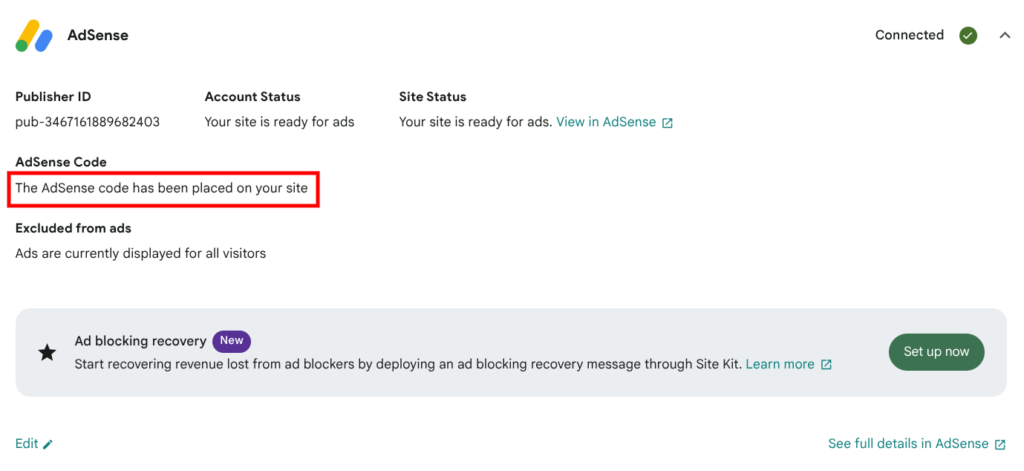This screenshot has height=471, width=1024.
Task: Click external-link icon after Learn more
Action: 826,364
